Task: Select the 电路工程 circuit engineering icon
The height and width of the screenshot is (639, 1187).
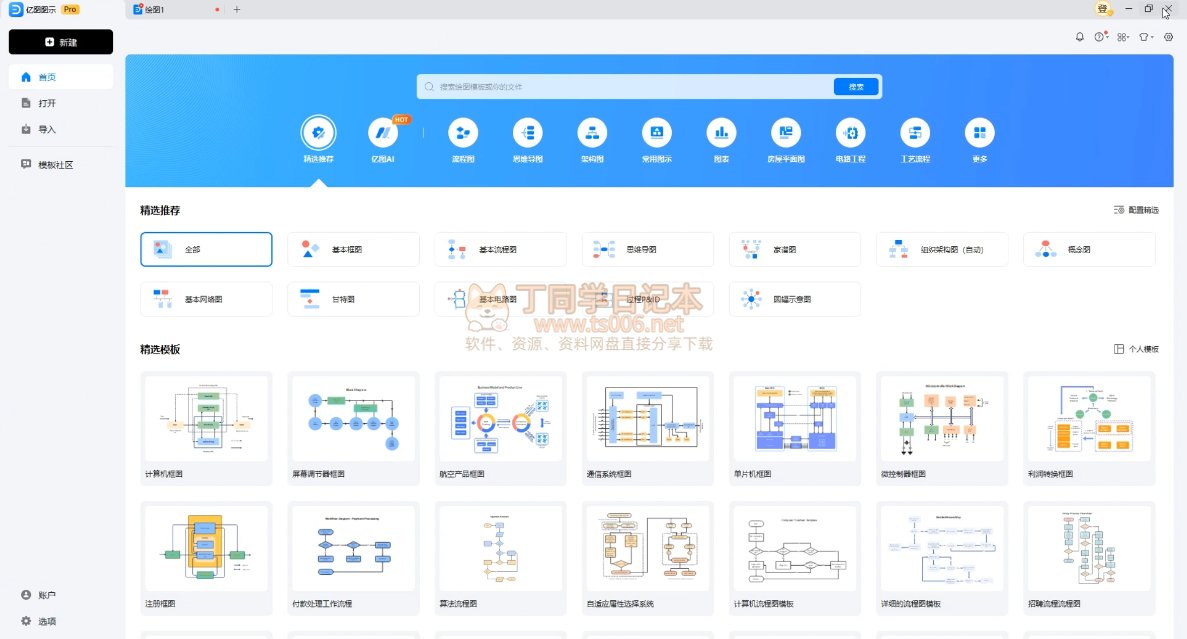Action: coord(850,133)
